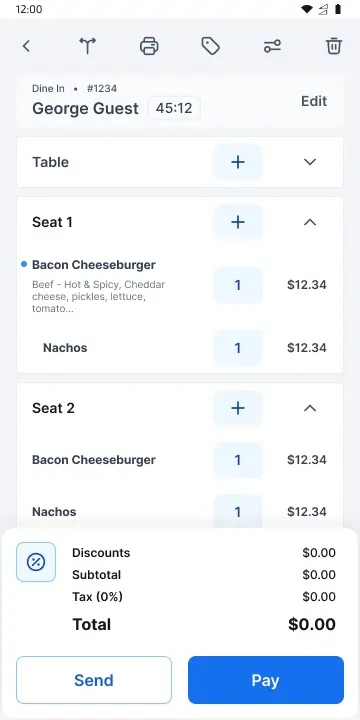The height and width of the screenshot is (720, 360).
Task: Tap the 45:12 order timer
Action: coord(174,108)
